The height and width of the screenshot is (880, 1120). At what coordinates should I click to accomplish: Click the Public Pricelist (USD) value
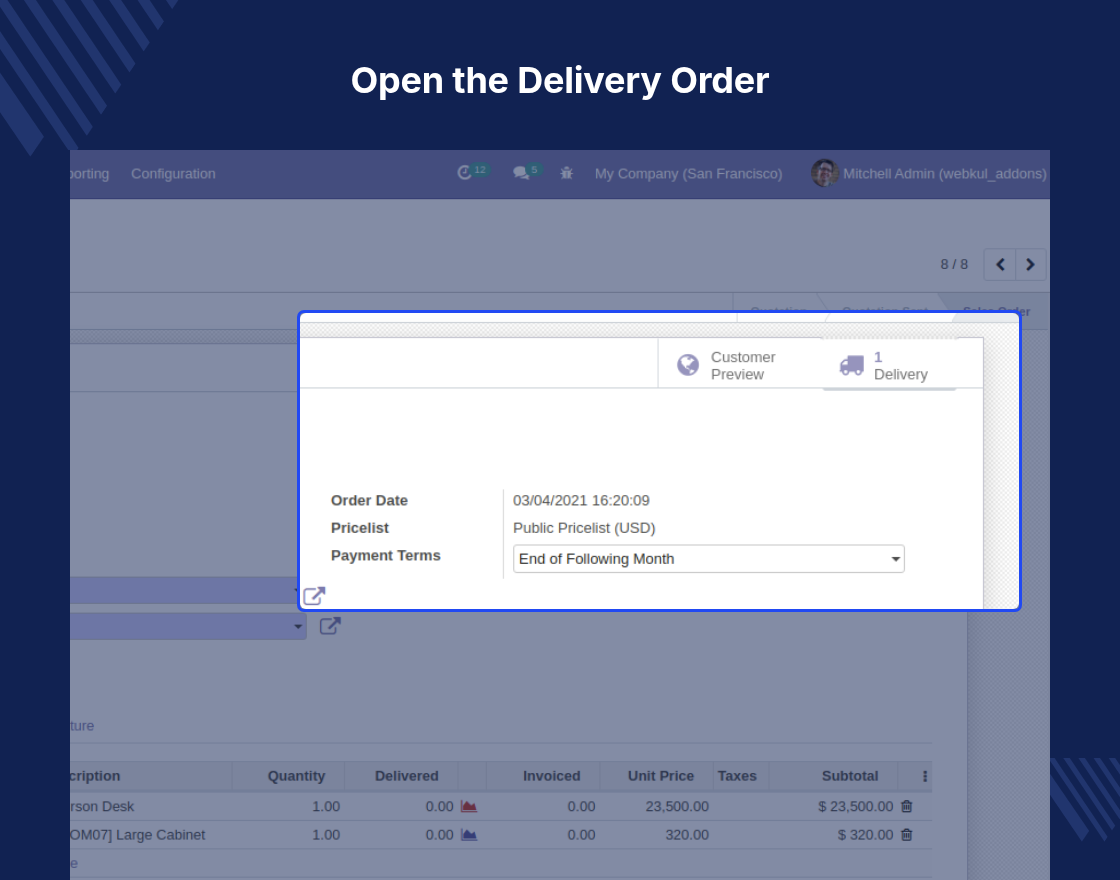click(584, 529)
